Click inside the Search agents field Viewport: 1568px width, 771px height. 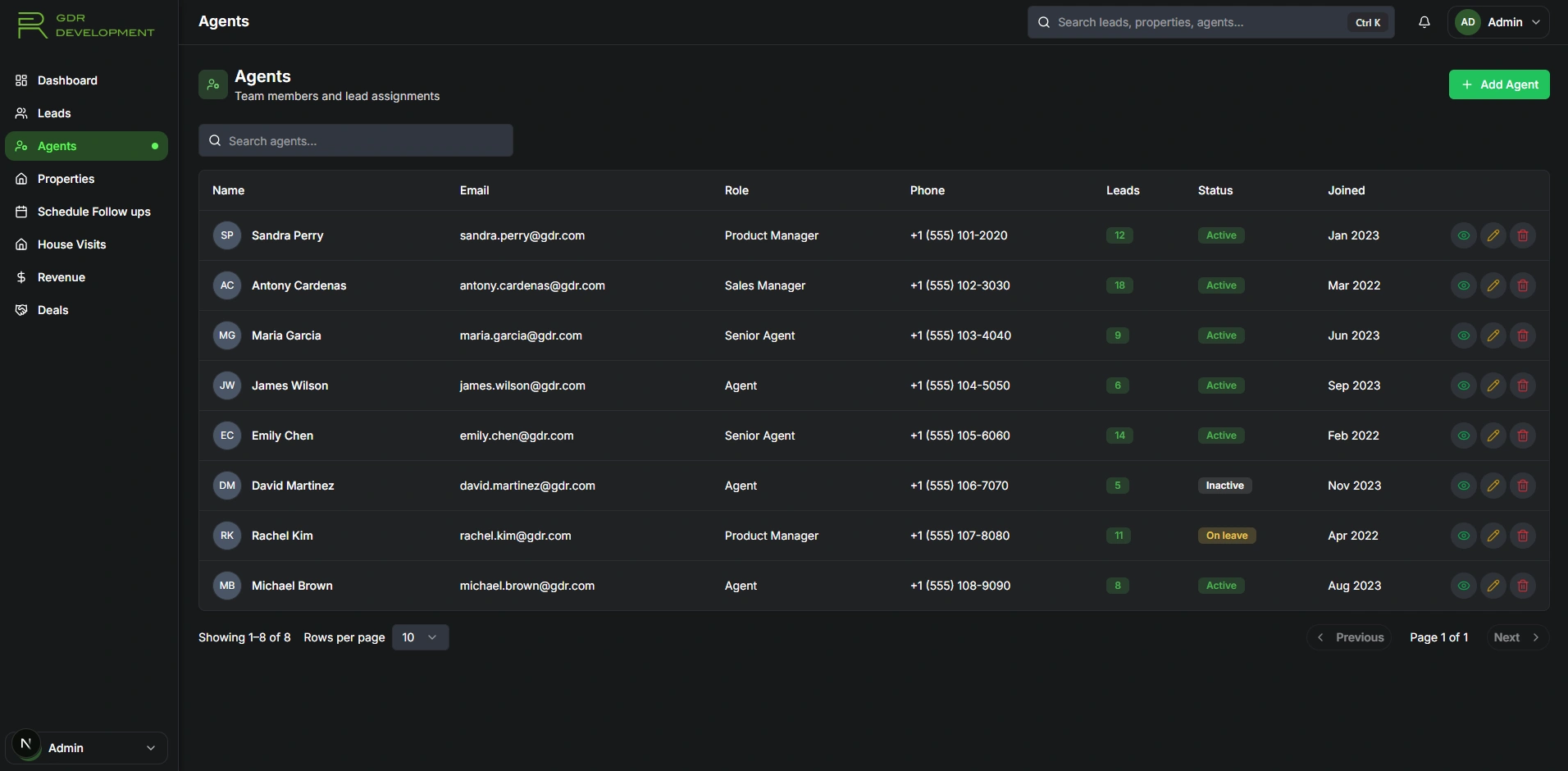356,140
